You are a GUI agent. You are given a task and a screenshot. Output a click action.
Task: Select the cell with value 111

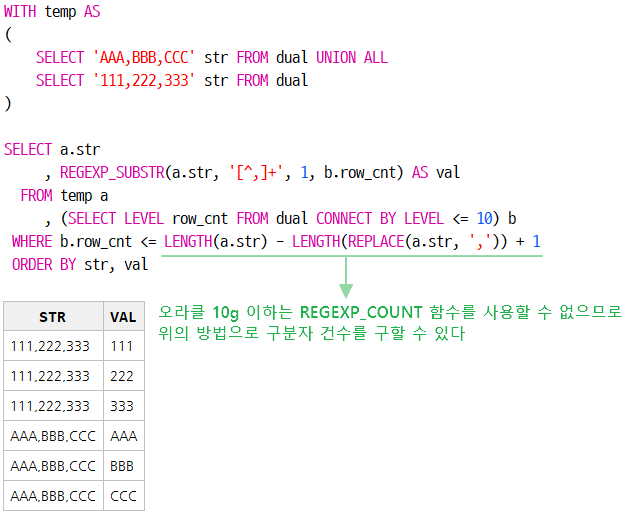pyautogui.click(x=124, y=346)
